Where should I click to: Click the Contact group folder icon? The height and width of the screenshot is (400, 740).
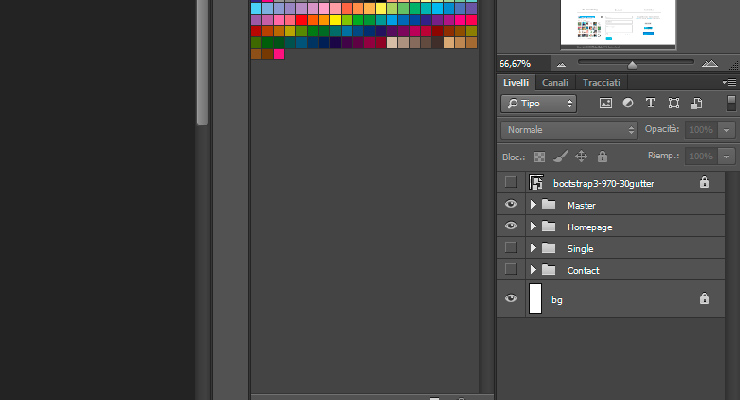[x=548, y=269]
